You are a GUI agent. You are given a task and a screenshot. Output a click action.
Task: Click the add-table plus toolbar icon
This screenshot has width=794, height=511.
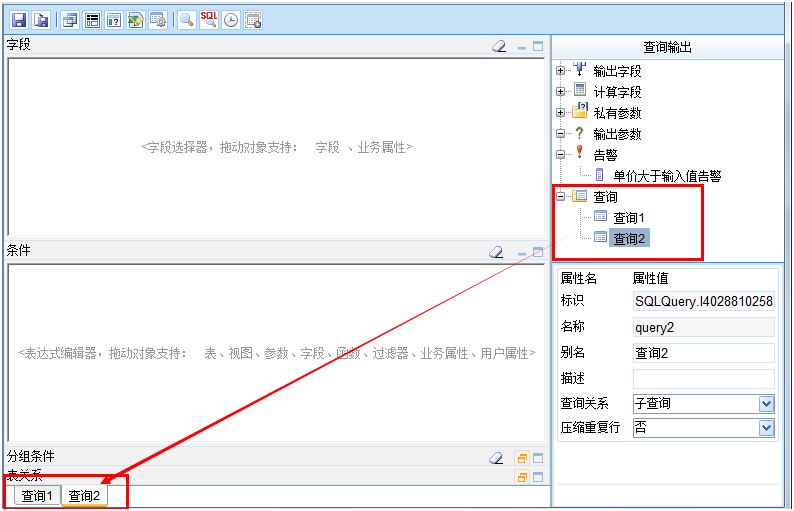pos(253,20)
